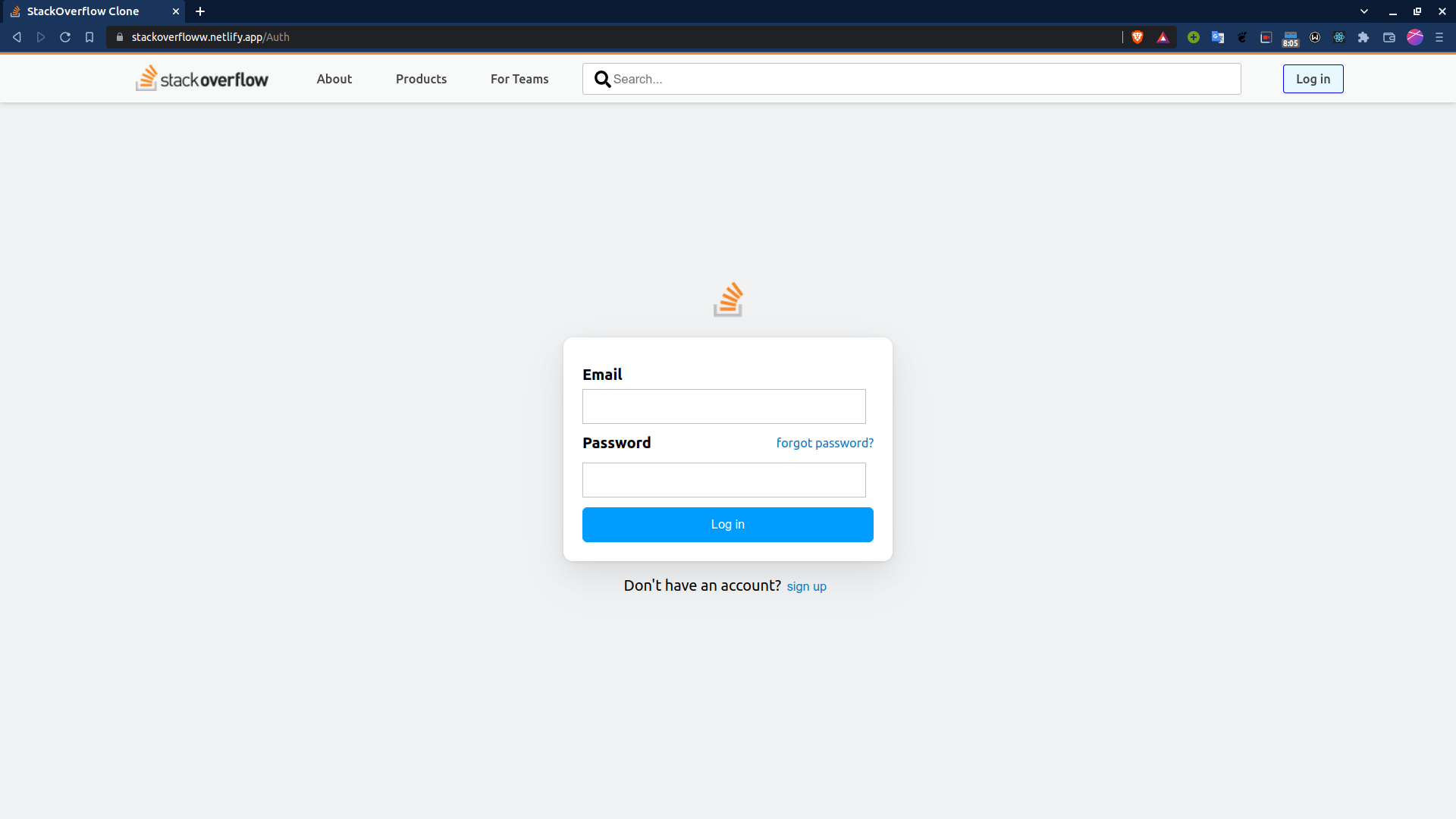The width and height of the screenshot is (1456, 819).
Task: Bookmark this page with the bookmark icon
Action: [89, 37]
